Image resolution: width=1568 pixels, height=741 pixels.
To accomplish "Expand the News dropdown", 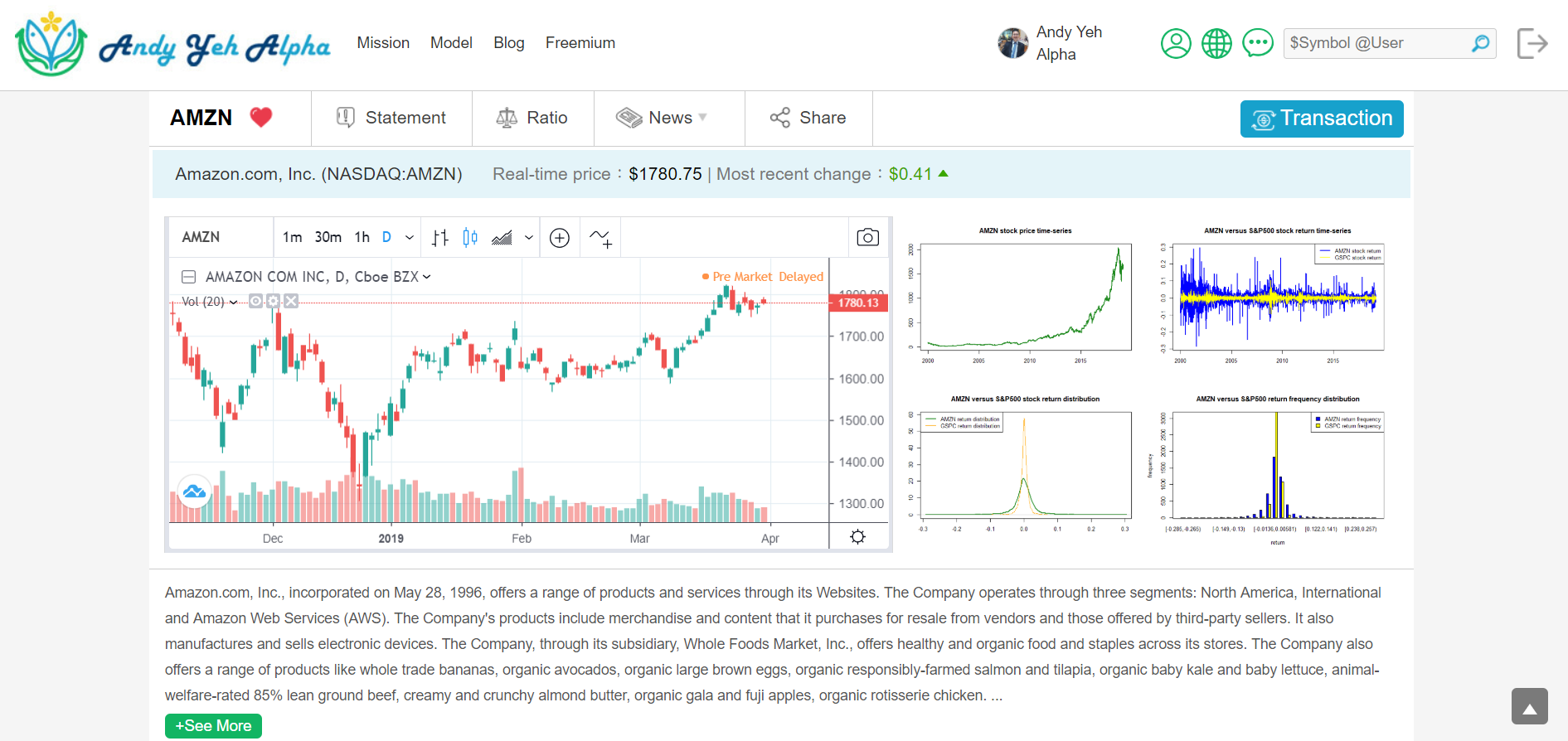I will tap(669, 118).
